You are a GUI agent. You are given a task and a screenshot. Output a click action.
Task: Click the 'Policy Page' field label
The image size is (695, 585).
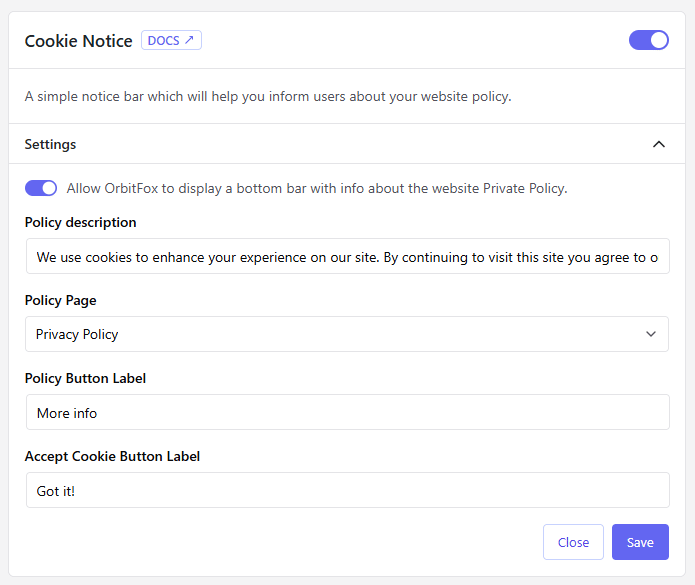[60, 300]
